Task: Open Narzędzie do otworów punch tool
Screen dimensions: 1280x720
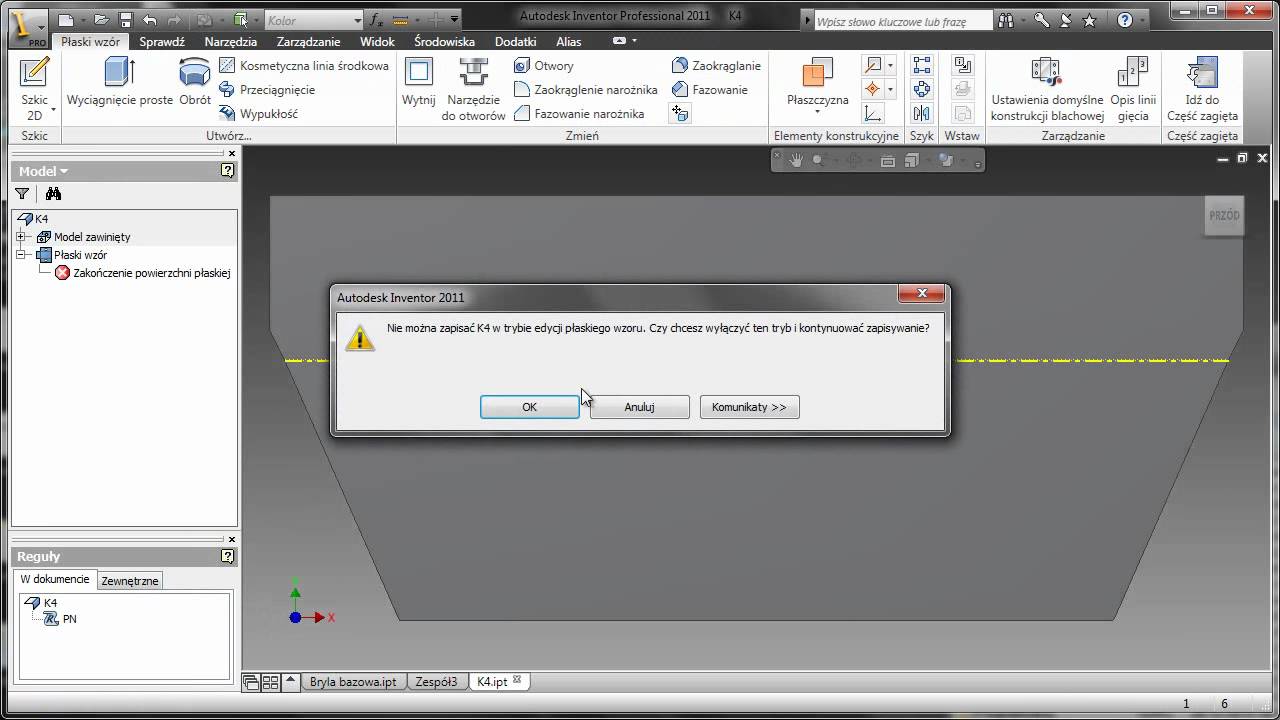Action: pyautogui.click(x=474, y=88)
